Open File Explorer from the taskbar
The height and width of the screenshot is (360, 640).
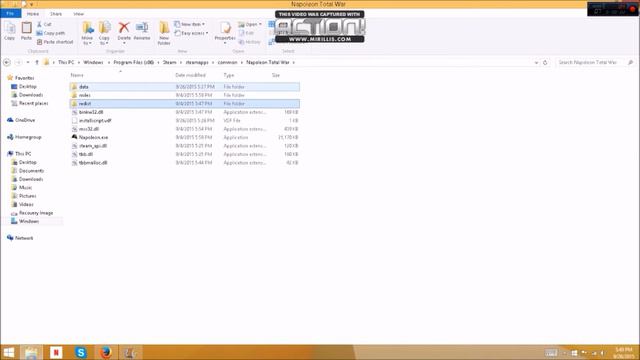click(31, 352)
